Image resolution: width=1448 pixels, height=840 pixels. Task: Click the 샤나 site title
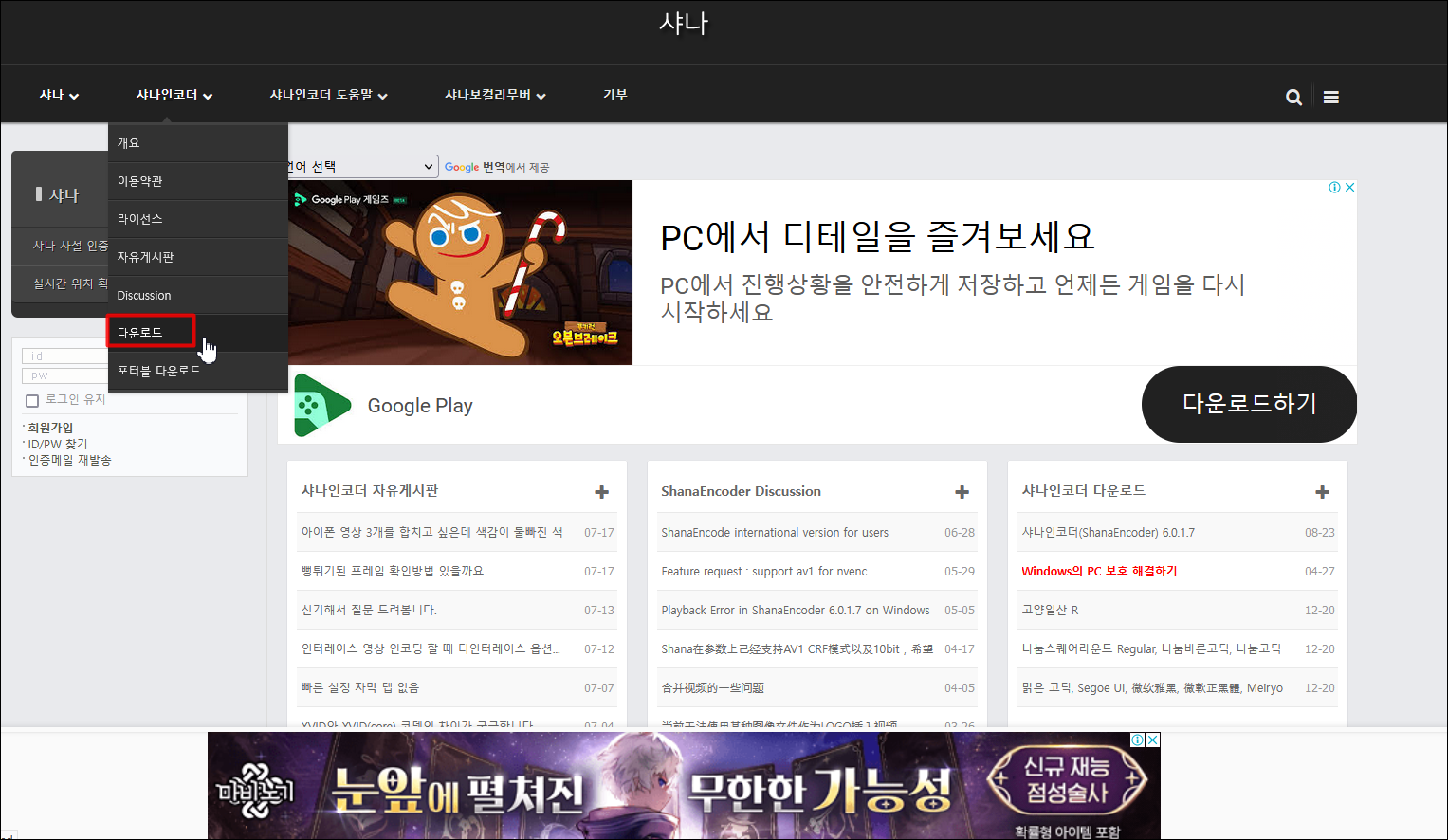[x=684, y=23]
